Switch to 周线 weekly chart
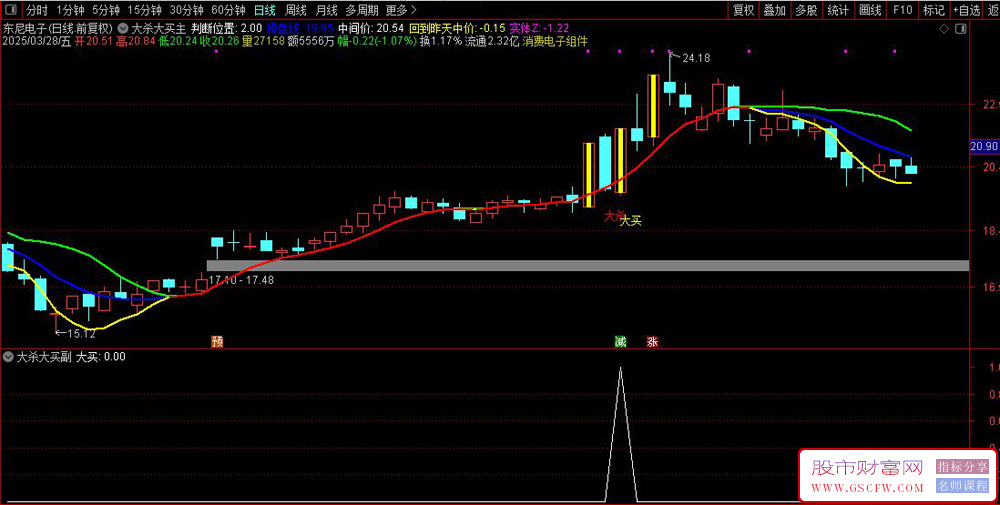 point(296,10)
